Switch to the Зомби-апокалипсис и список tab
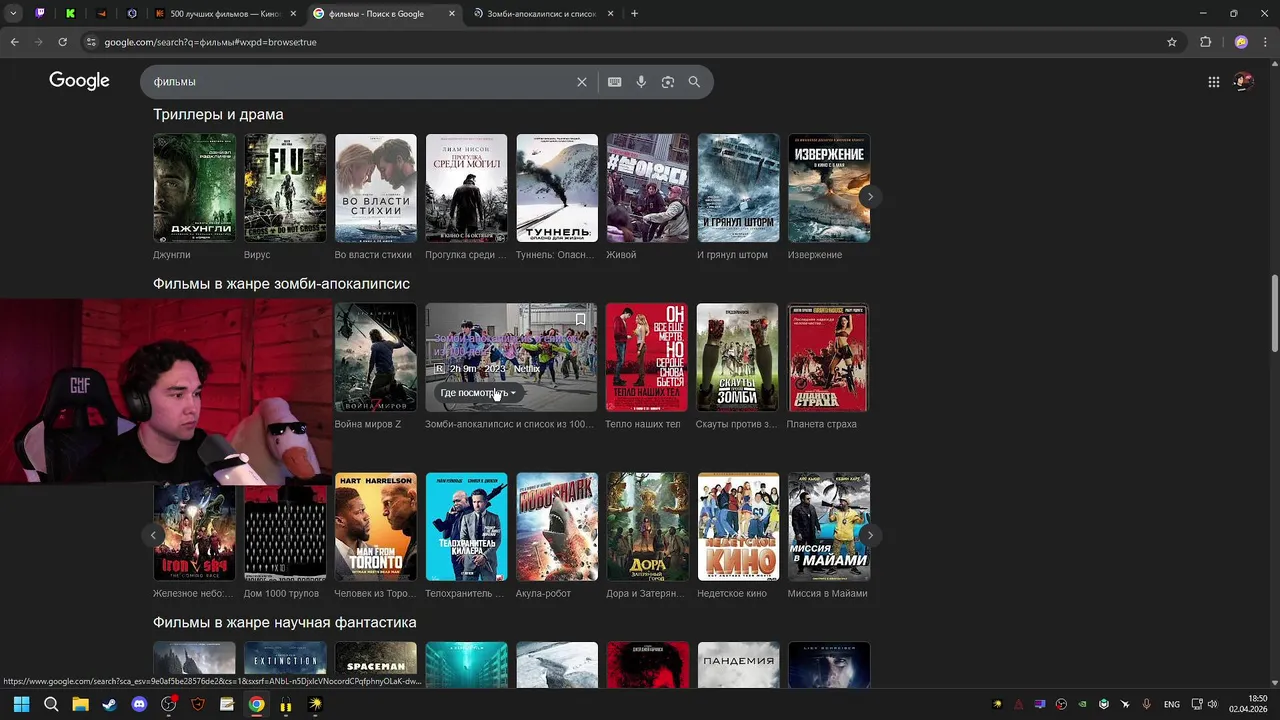 541,14
